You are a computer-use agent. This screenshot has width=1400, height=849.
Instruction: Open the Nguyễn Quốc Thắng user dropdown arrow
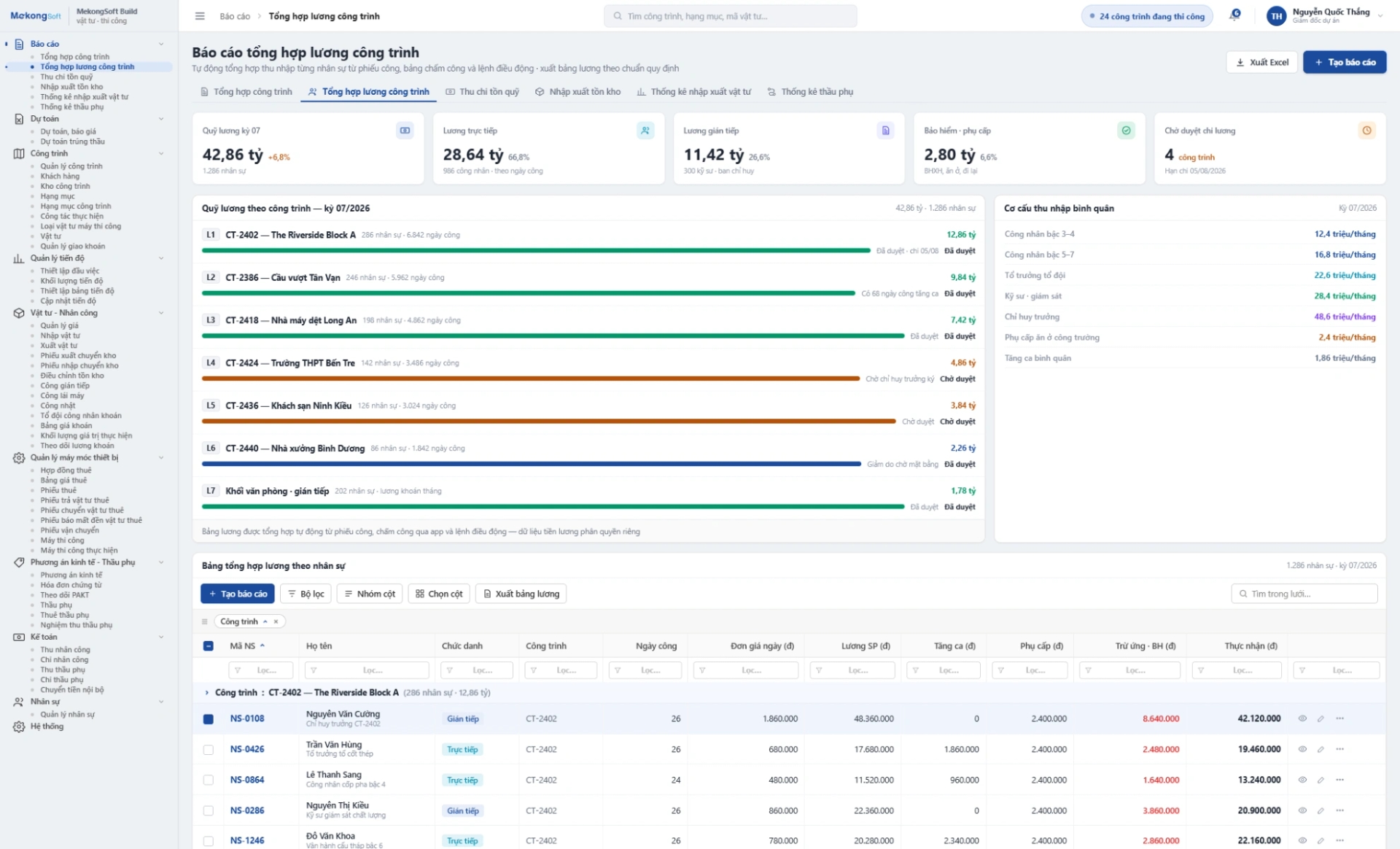(1380, 15)
